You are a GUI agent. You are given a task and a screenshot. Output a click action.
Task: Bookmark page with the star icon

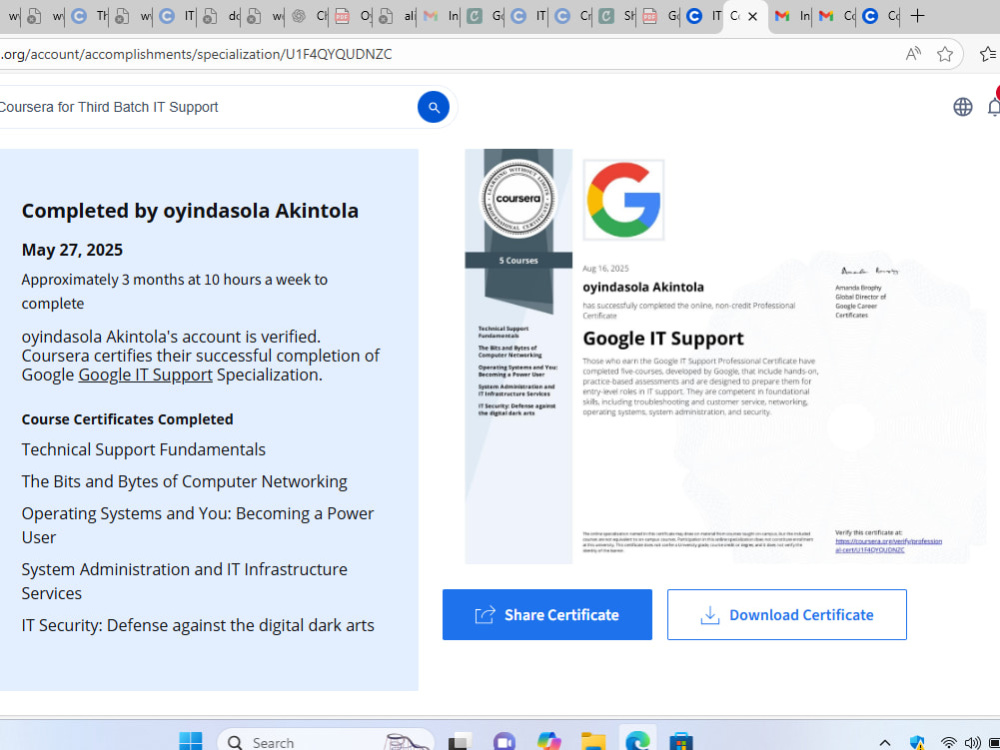[x=945, y=54]
